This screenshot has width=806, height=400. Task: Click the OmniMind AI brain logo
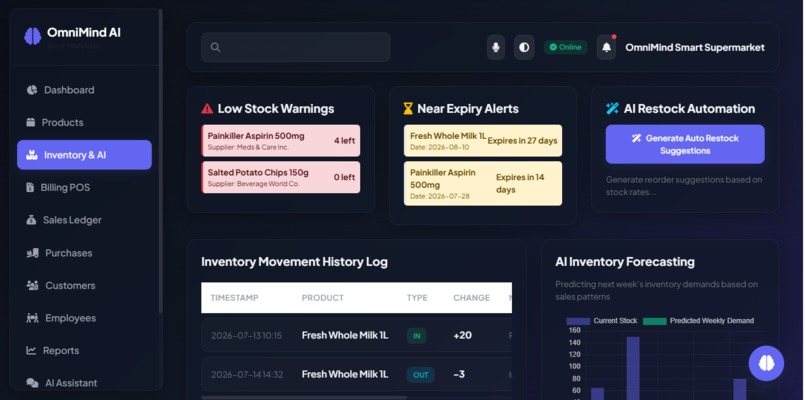coord(32,36)
